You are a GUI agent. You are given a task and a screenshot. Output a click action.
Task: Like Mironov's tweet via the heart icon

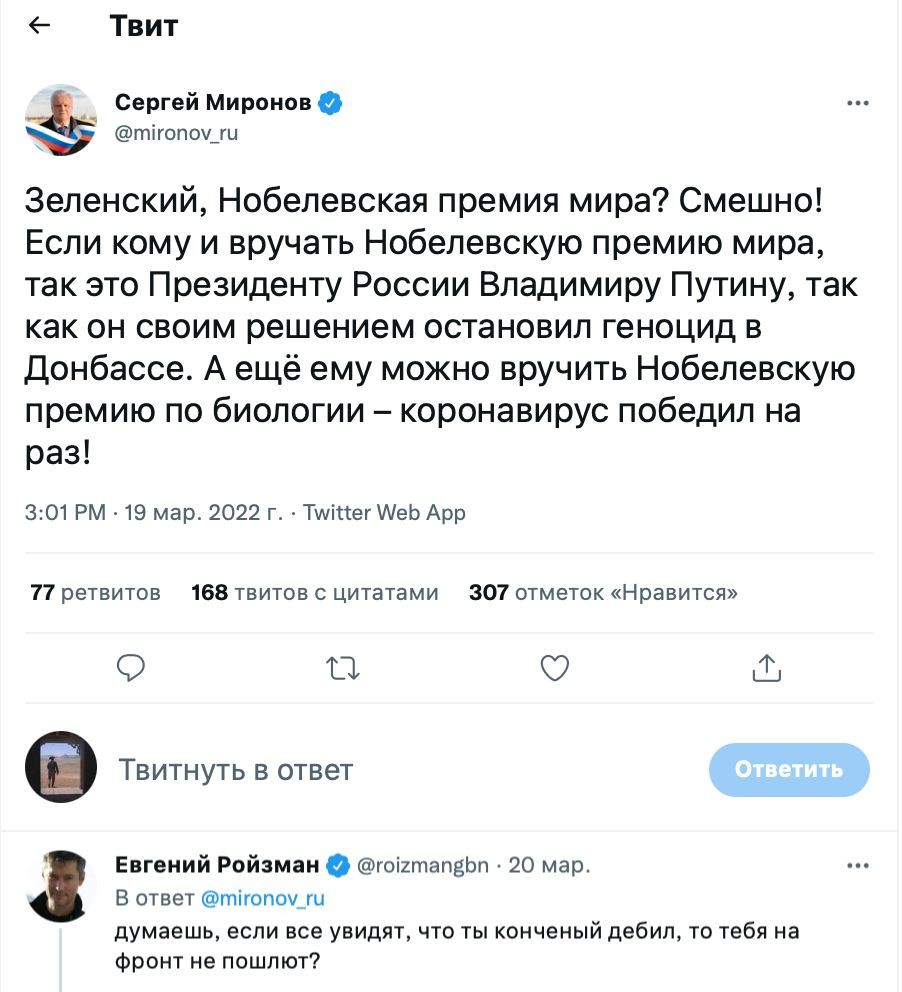[x=555, y=667]
